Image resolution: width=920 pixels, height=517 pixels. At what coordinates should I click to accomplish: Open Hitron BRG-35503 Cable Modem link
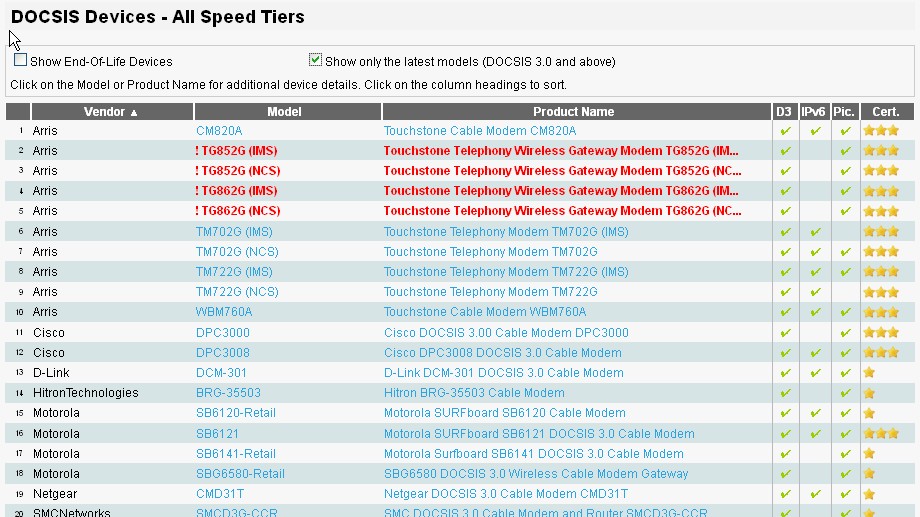pos(474,393)
